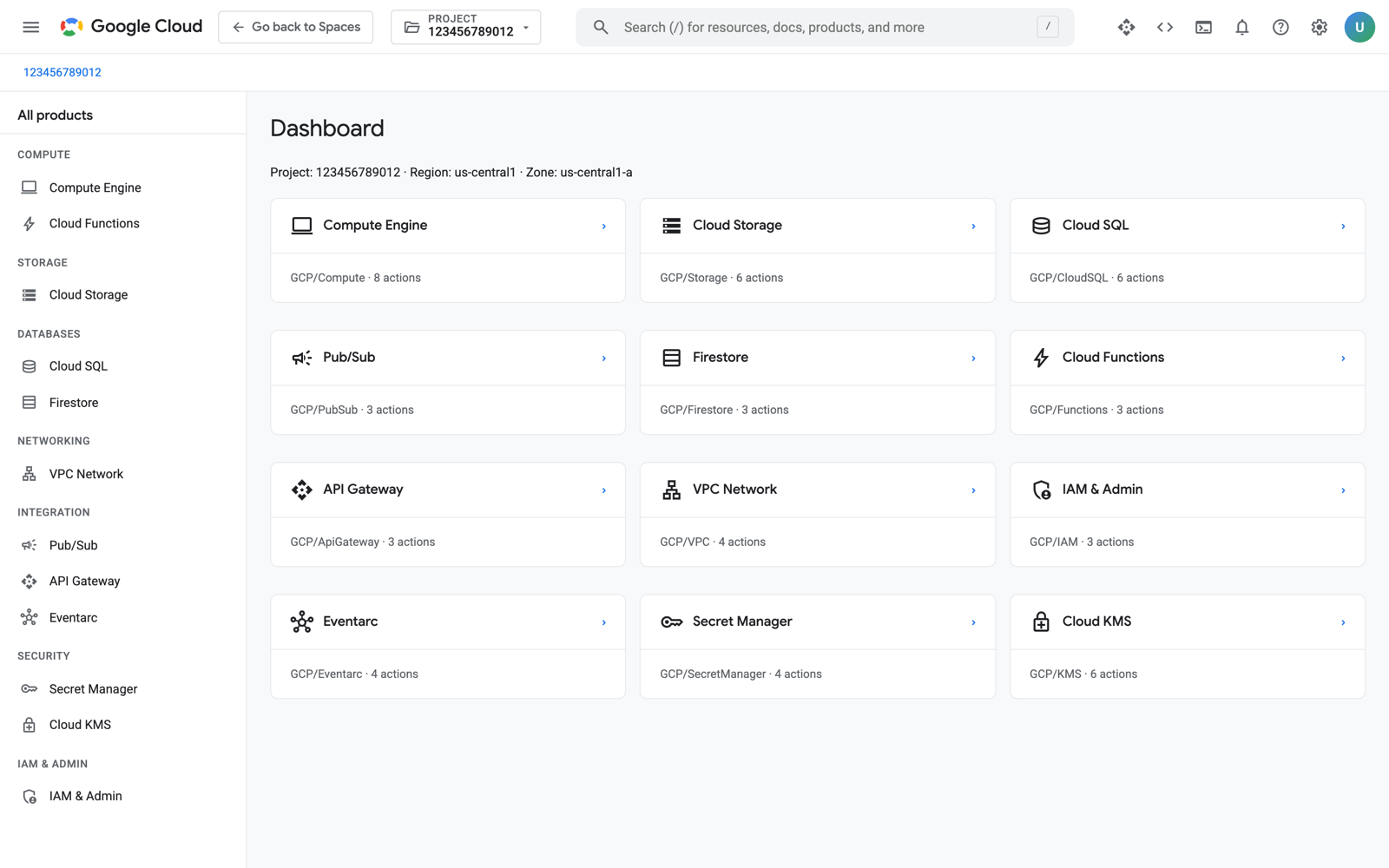View notifications bell
This screenshot has height=868, width=1389.
click(1242, 27)
